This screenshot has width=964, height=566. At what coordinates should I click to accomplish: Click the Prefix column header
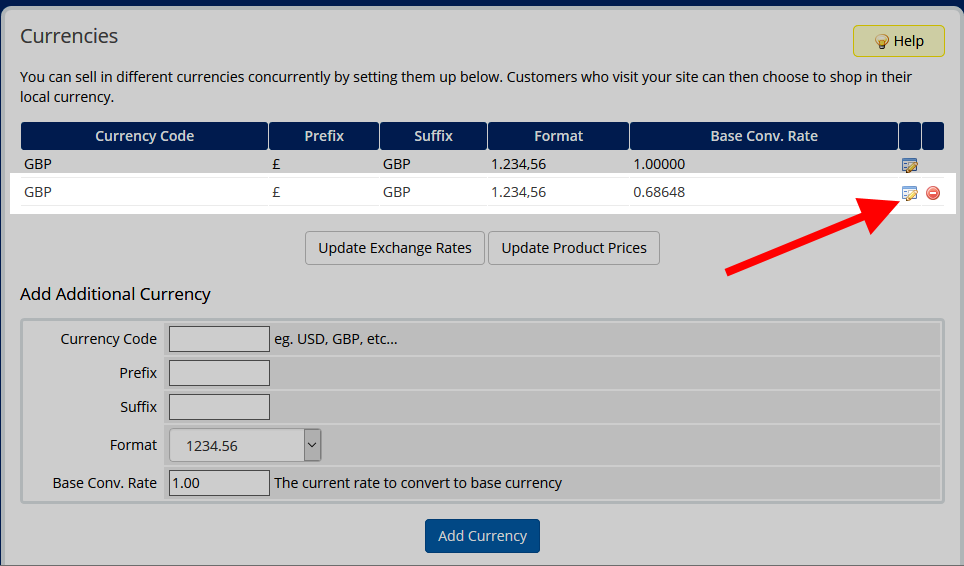click(x=324, y=136)
